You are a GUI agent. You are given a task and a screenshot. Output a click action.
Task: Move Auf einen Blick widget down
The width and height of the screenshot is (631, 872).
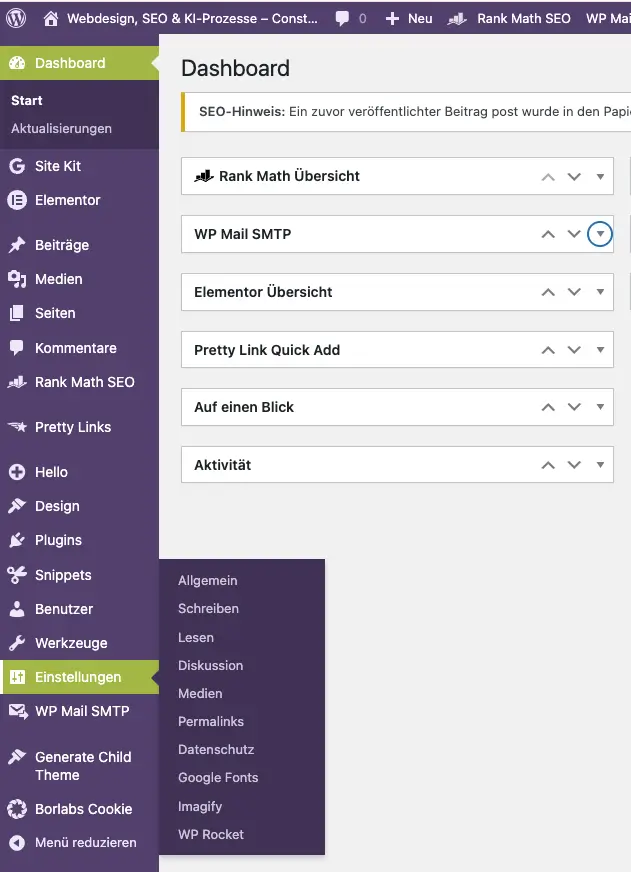574,407
